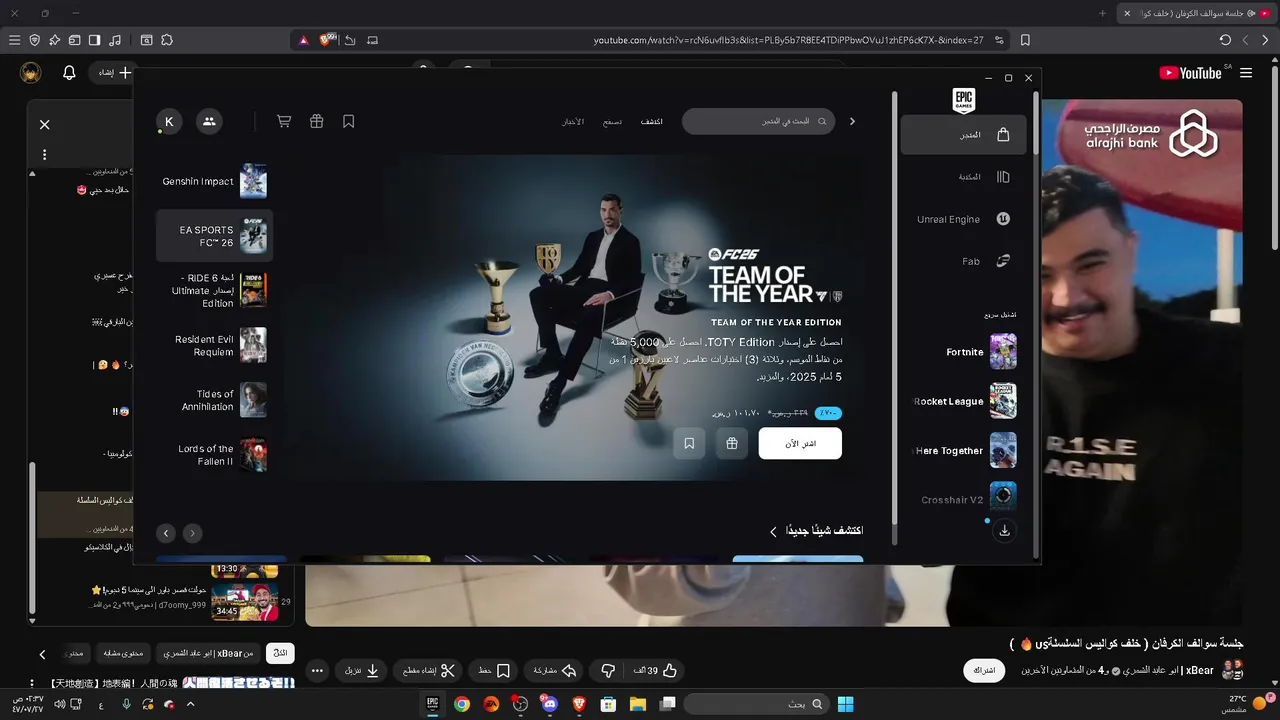Image resolution: width=1280 pixels, height=720 pixels.
Task: Reload the page in Brave
Action: click(x=1225, y=40)
